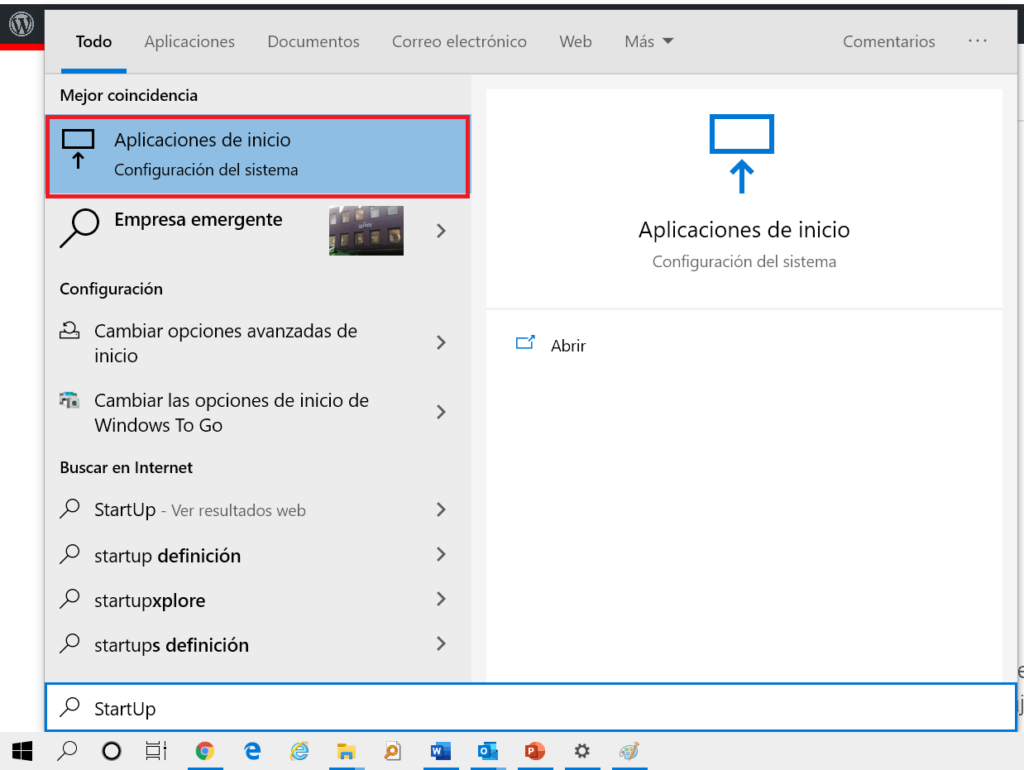This screenshot has height=770, width=1024.
Task: Open Outlook from the taskbar
Action: 488,751
